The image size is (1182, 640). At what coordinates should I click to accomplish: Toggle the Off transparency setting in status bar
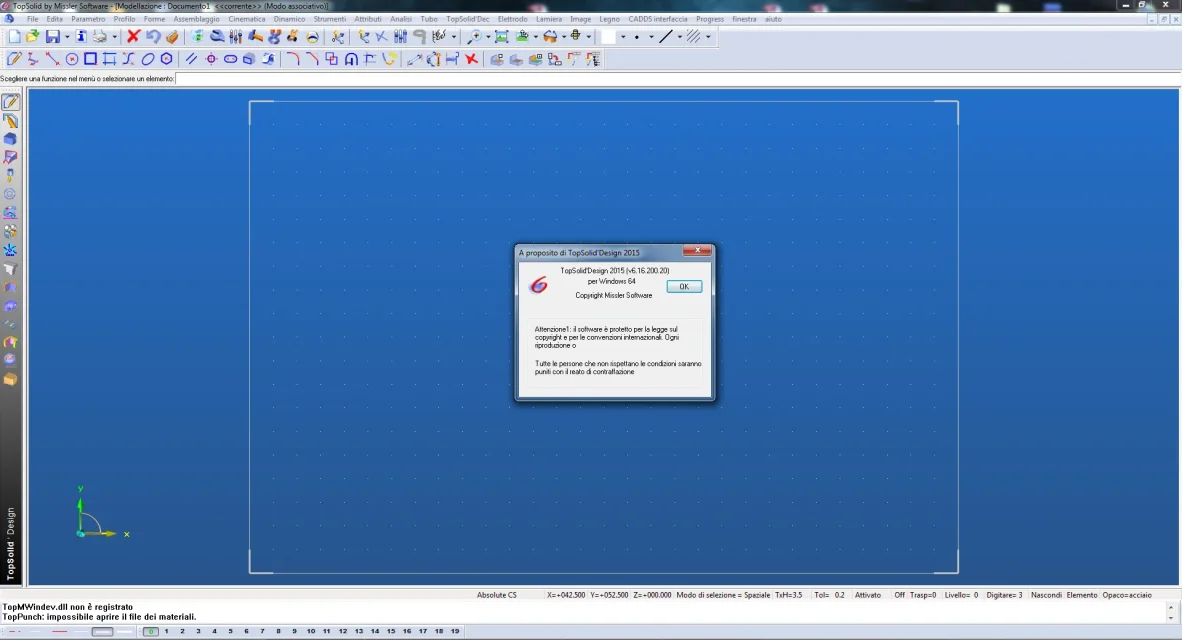[x=899, y=595]
